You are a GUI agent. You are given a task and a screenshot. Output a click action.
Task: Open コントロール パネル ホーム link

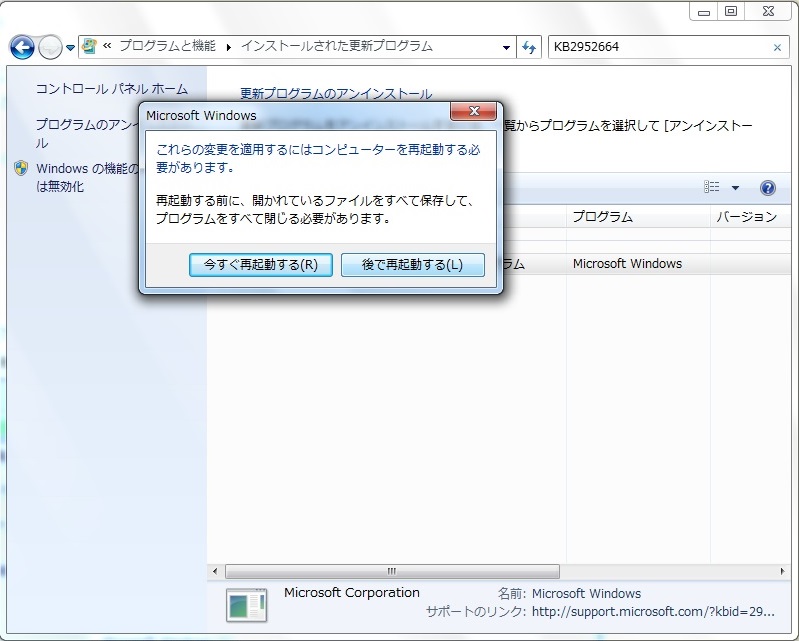click(112, 89)
